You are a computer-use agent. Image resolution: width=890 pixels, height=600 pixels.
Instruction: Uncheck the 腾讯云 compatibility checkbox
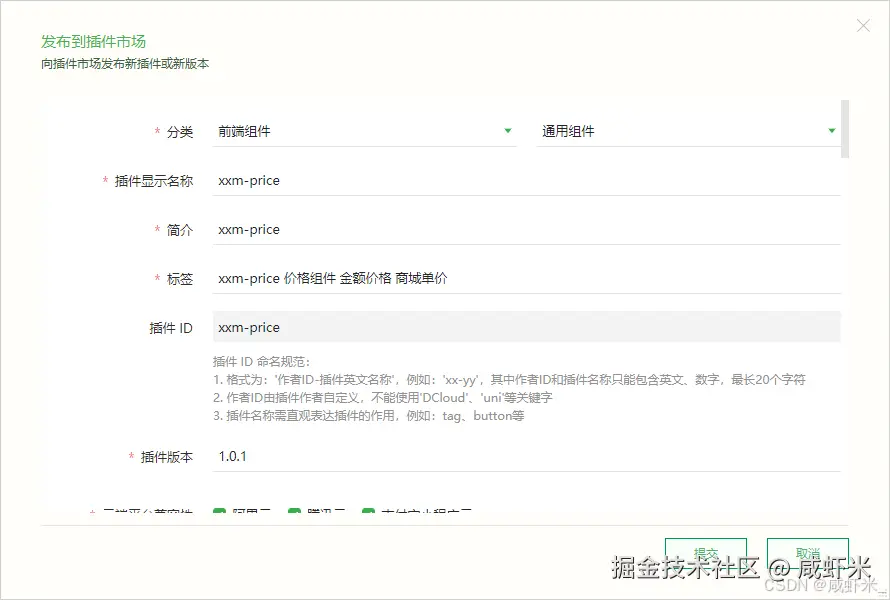pos(293,511)
